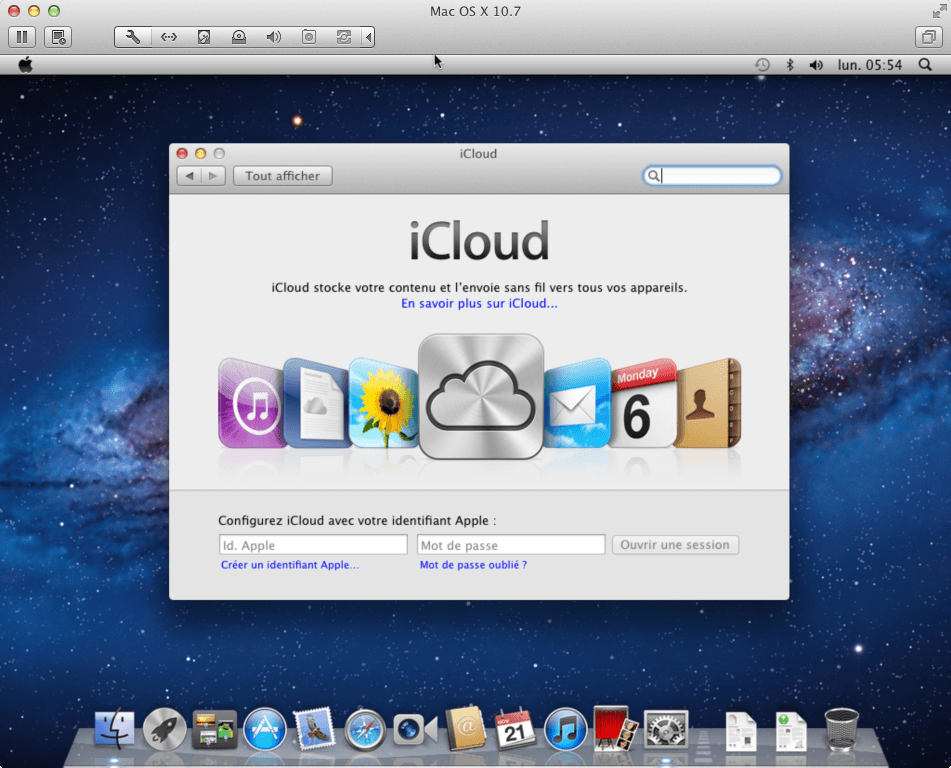Click the sync arrows toolbar icon
This screenshot has width=951, height=768.
pos(344,37)
